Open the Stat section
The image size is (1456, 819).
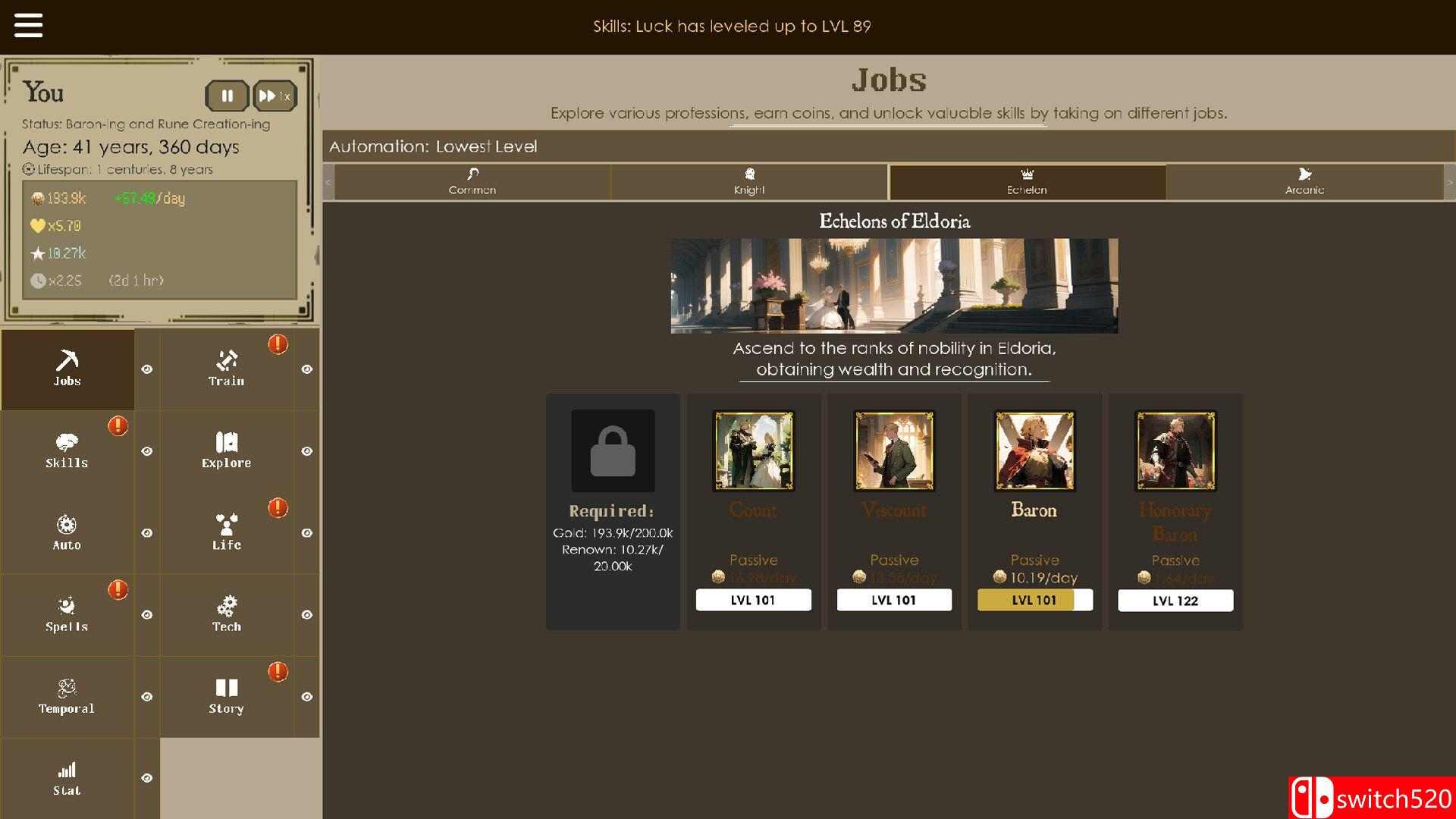point(67,778)
